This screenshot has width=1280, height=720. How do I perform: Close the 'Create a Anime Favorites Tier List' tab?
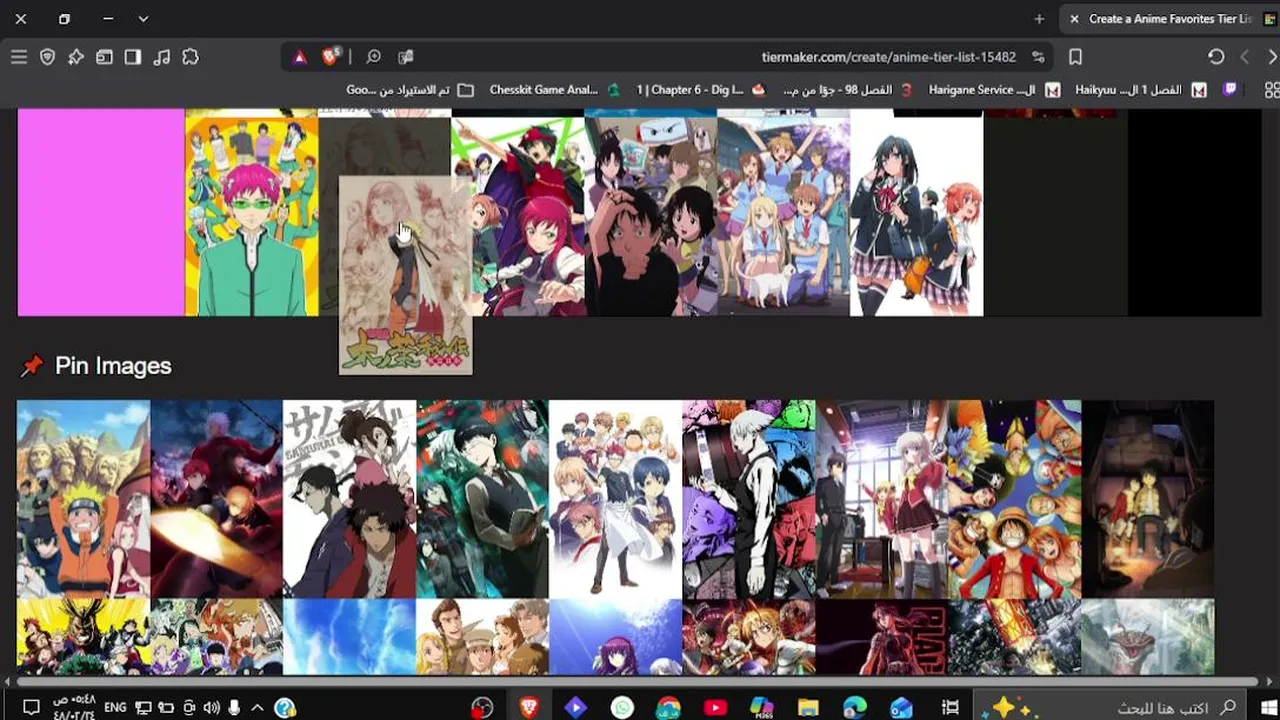tap(1074, 19)
